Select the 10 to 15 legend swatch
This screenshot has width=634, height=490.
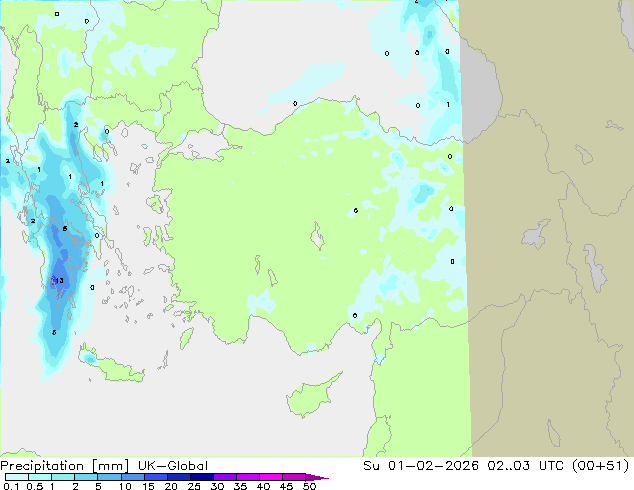point(132,477)
